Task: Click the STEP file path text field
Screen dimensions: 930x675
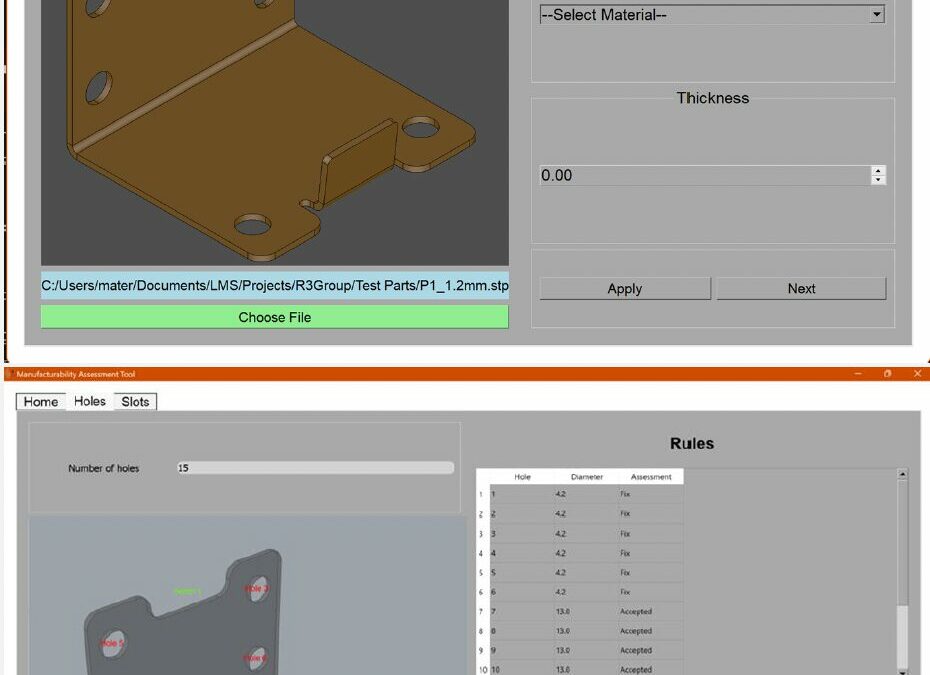Action: (x=274, y=286)
